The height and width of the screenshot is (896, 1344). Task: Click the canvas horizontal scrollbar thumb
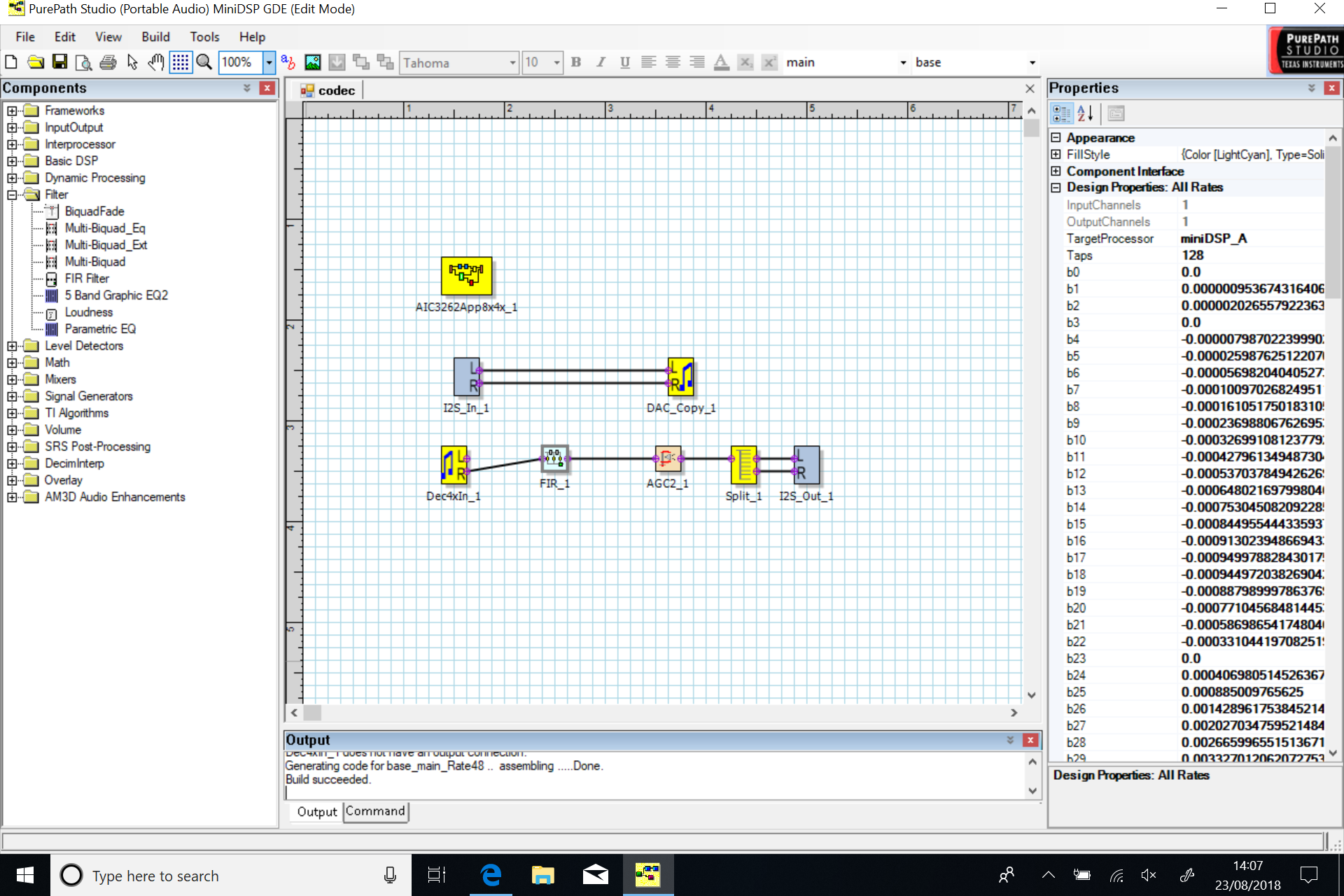tap(312, 713)
